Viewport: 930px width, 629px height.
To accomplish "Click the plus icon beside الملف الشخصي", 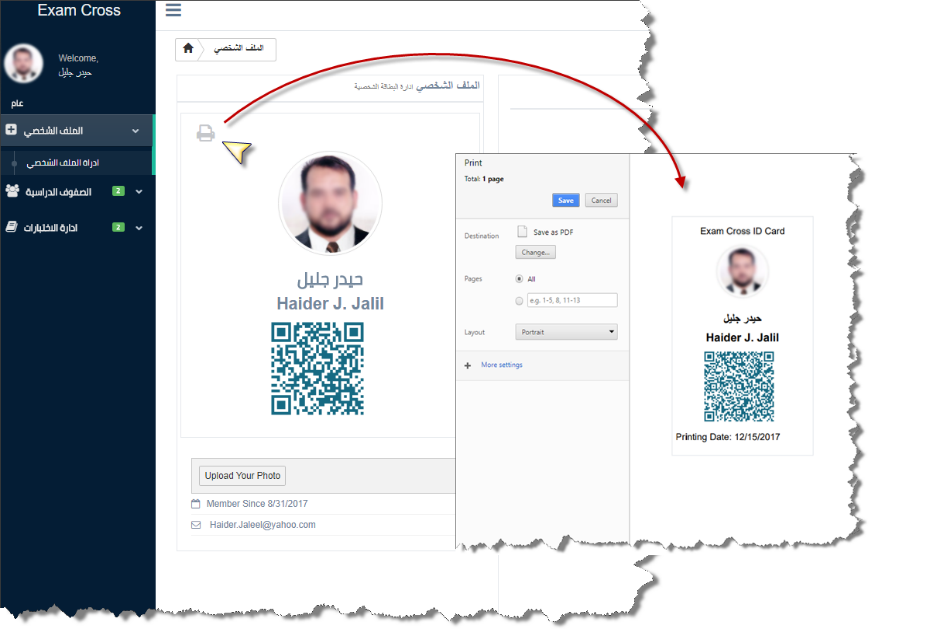I will pyautogui.click(x=11, y=129).
